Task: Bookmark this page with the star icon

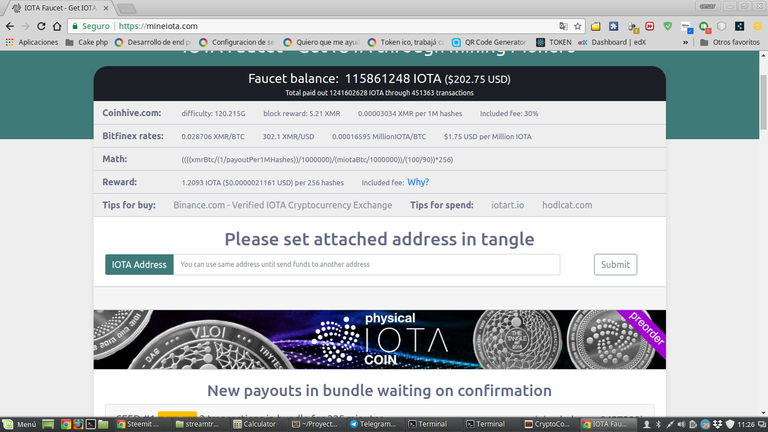Action: click(x=577, y=26)
